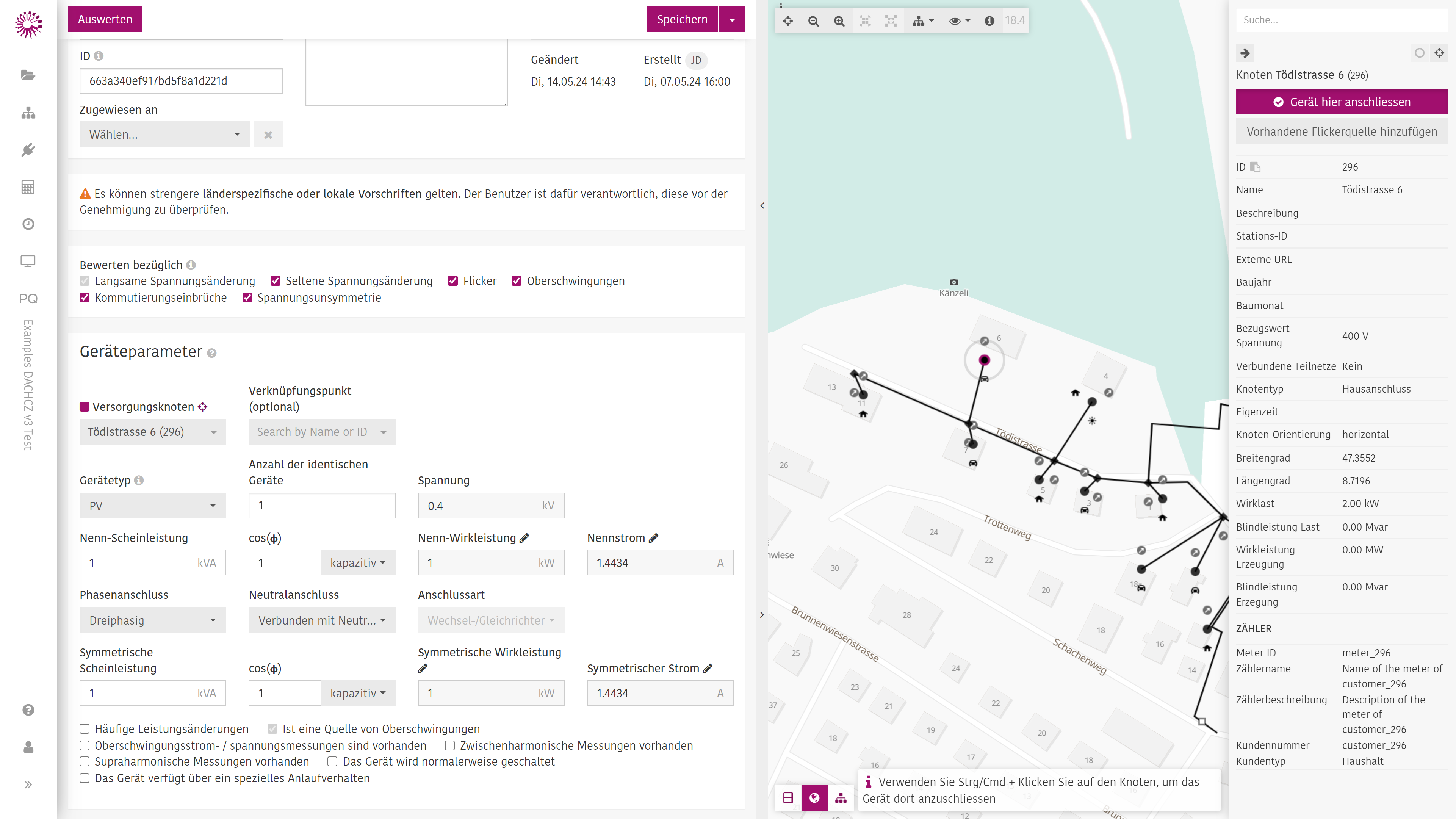Click the map zoom in magnifier
This screenshot has width=1456, height=819.
pos(839,21)
